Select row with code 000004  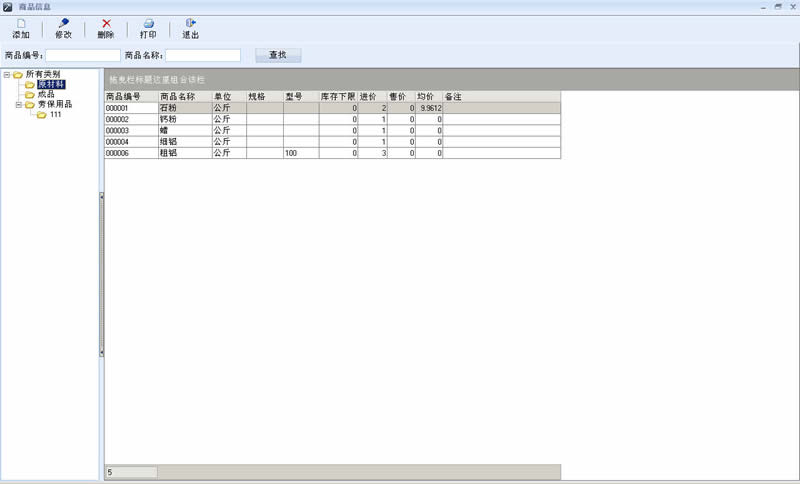coord(333,142)
